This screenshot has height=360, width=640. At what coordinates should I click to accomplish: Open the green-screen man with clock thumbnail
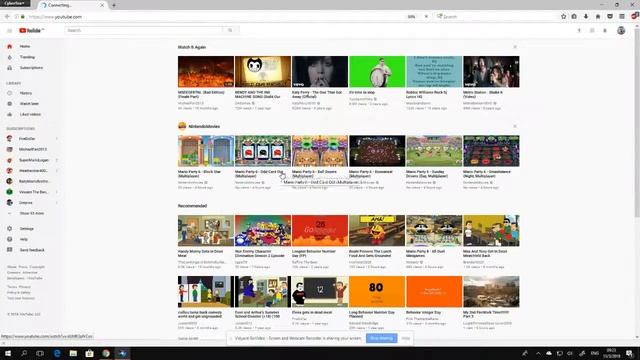[x=377, y=71]
